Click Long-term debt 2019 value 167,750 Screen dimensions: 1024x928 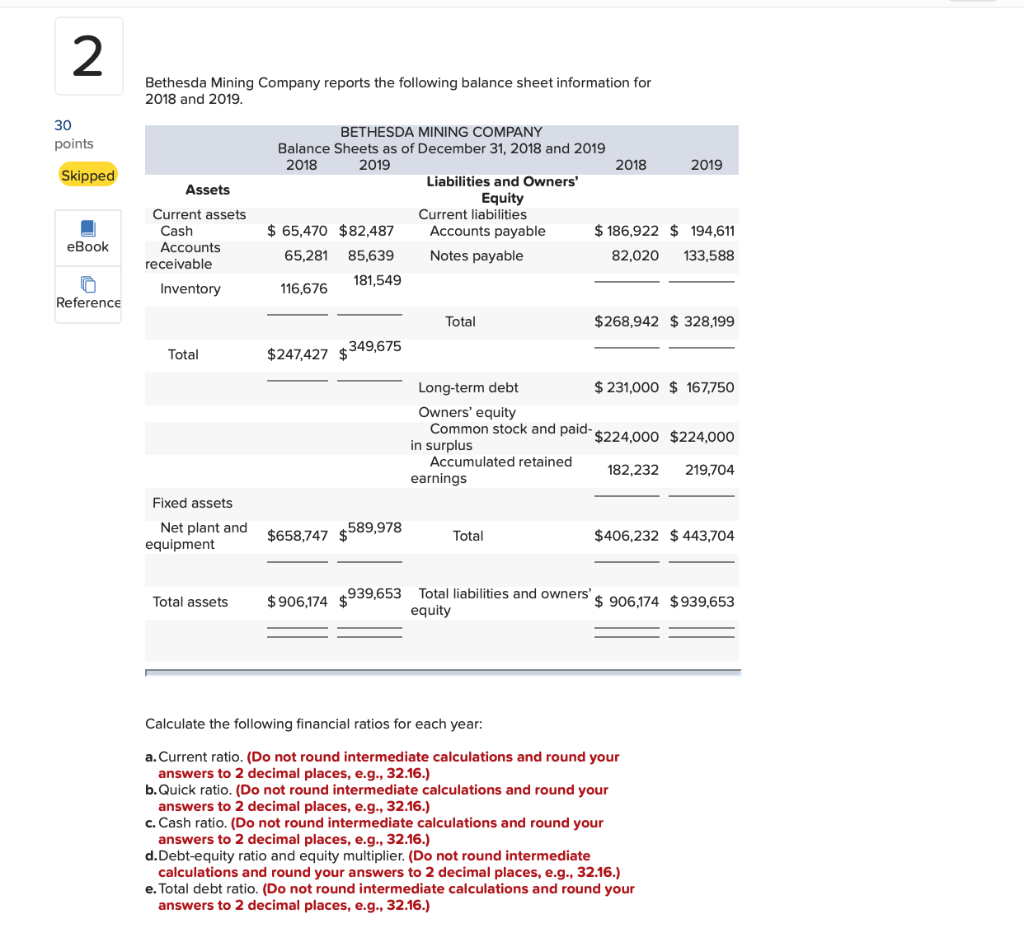coord(710,388)
